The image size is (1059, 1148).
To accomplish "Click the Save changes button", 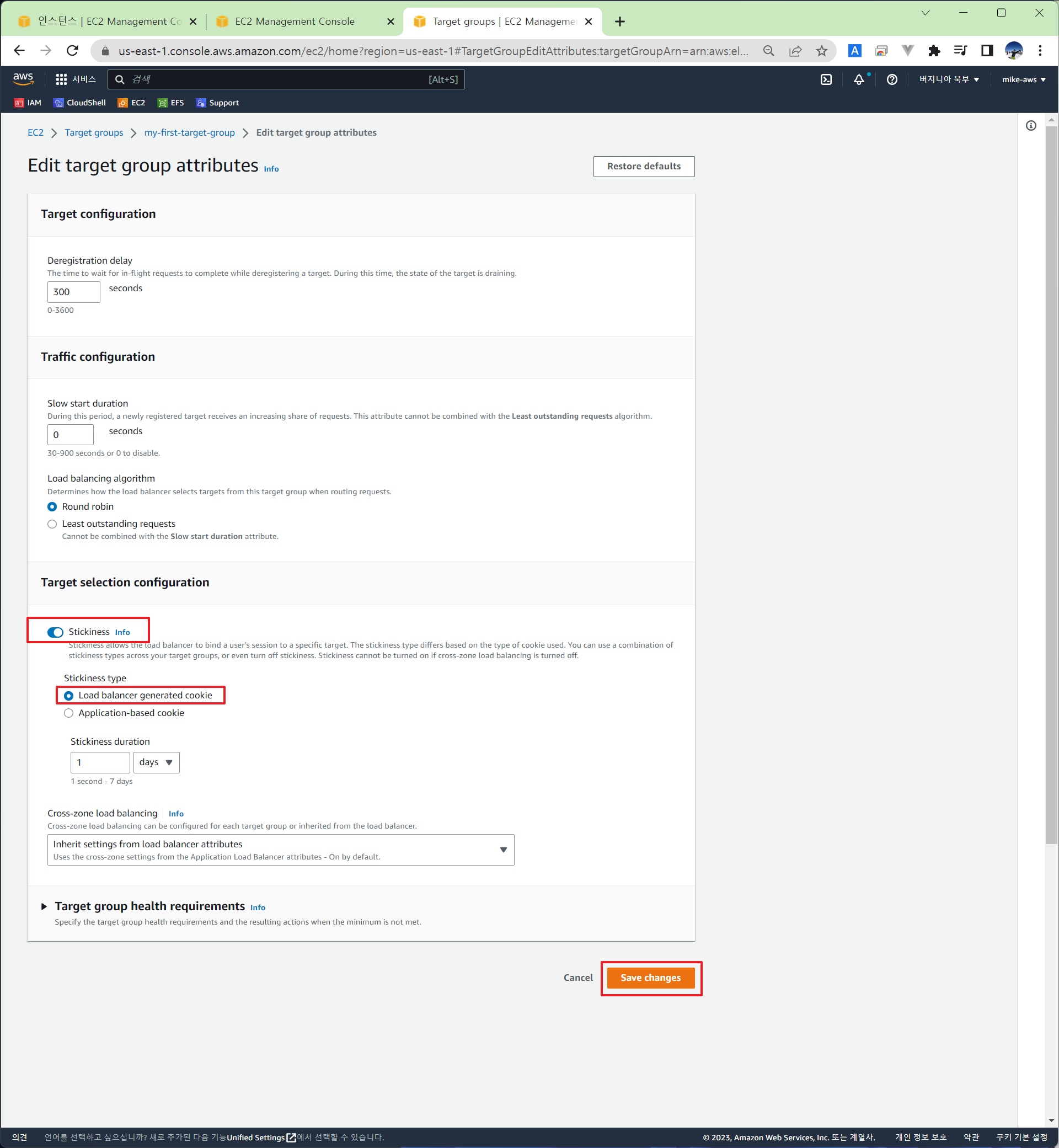I will coord(650,978).
